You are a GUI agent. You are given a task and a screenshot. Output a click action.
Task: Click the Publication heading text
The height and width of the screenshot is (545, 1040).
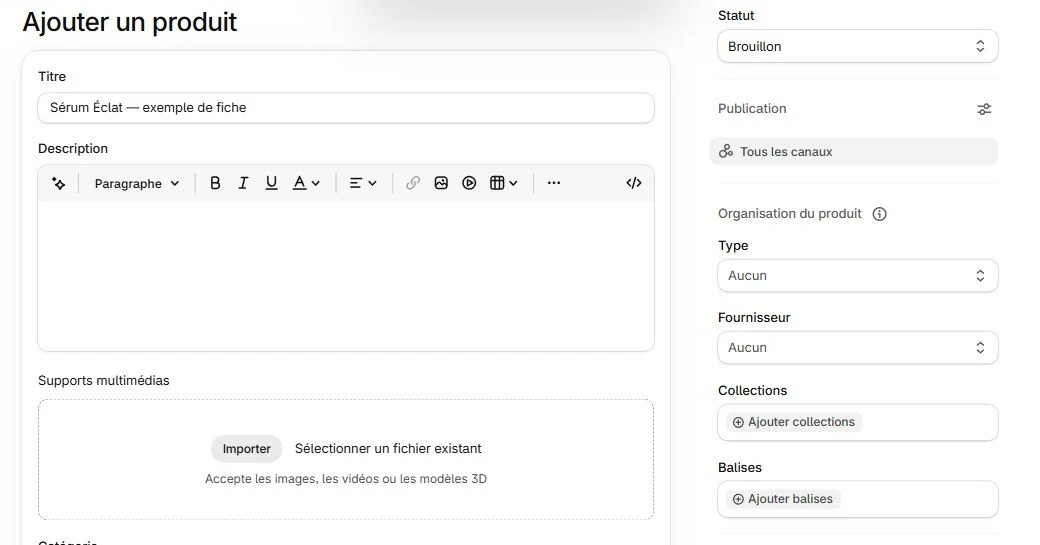[x=752, y=109]
